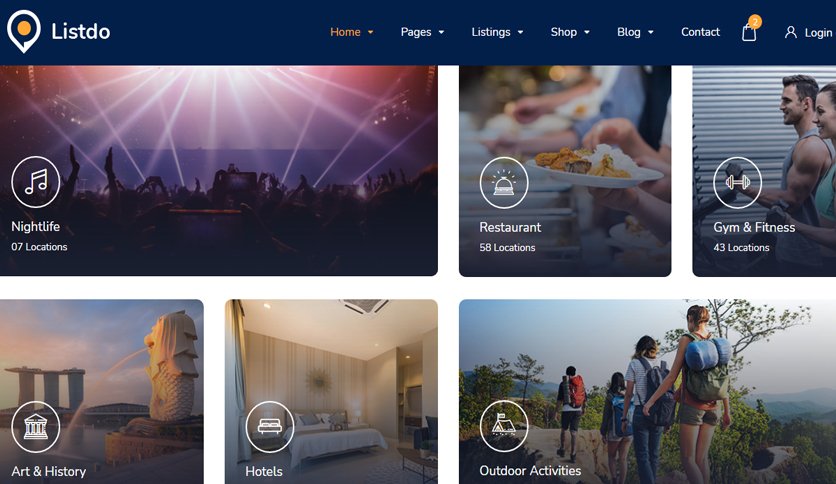Open the Blog menu item
The image size is (836, 484).
(629, 32)
